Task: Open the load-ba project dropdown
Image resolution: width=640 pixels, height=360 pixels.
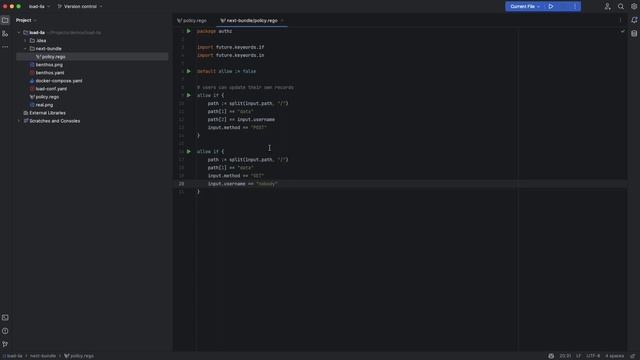Action: [x=39, y=7]
